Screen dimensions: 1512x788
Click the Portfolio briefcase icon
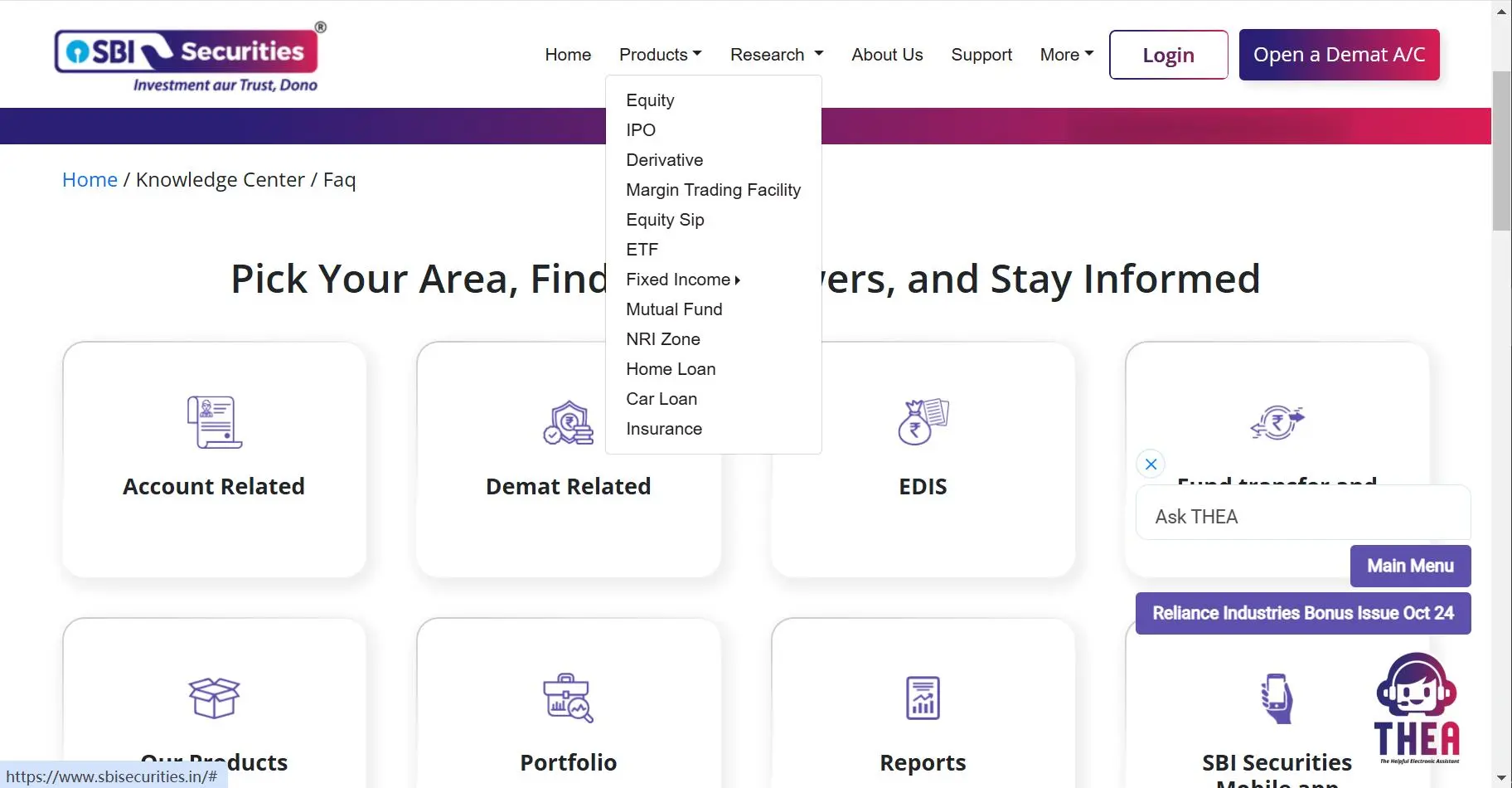coord(569,698)
